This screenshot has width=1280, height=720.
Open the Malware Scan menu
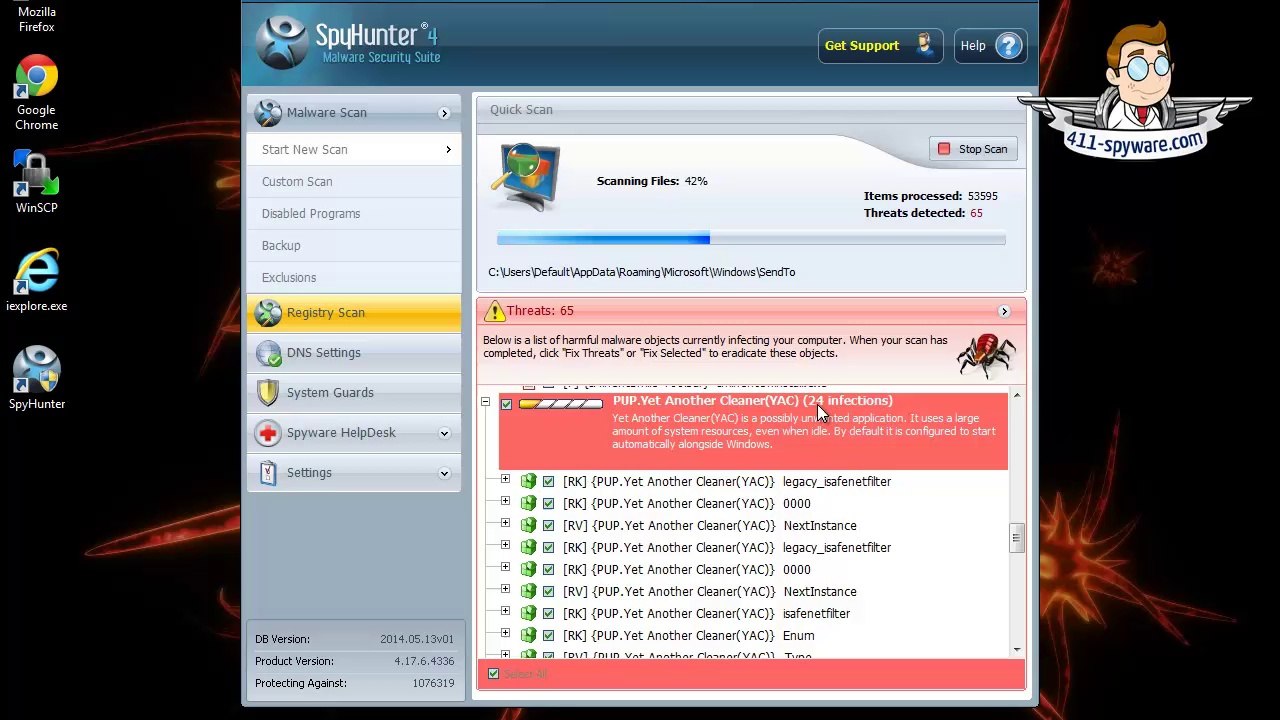(354, 113)
